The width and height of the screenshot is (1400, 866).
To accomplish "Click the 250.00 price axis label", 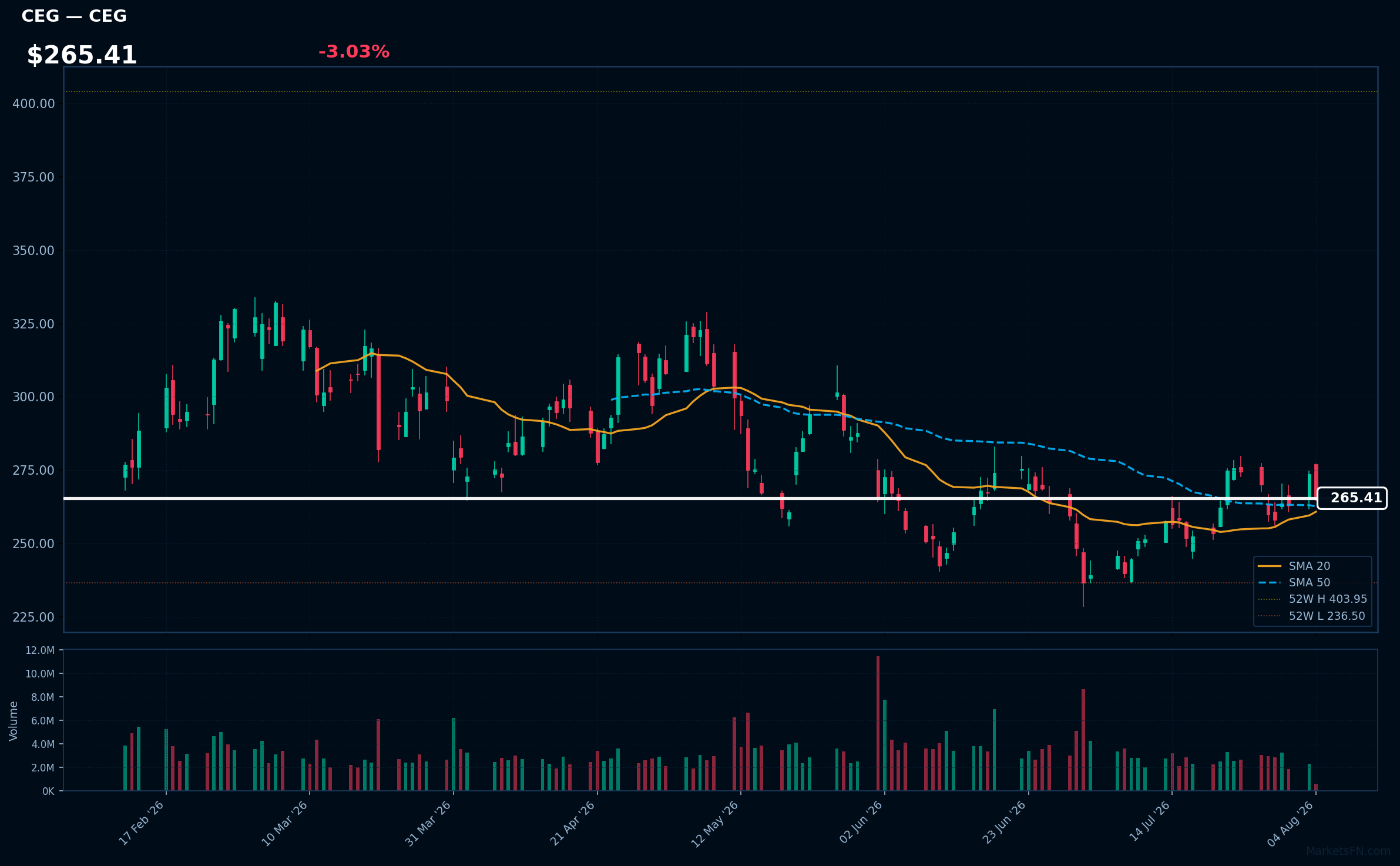I will point(33,544).
